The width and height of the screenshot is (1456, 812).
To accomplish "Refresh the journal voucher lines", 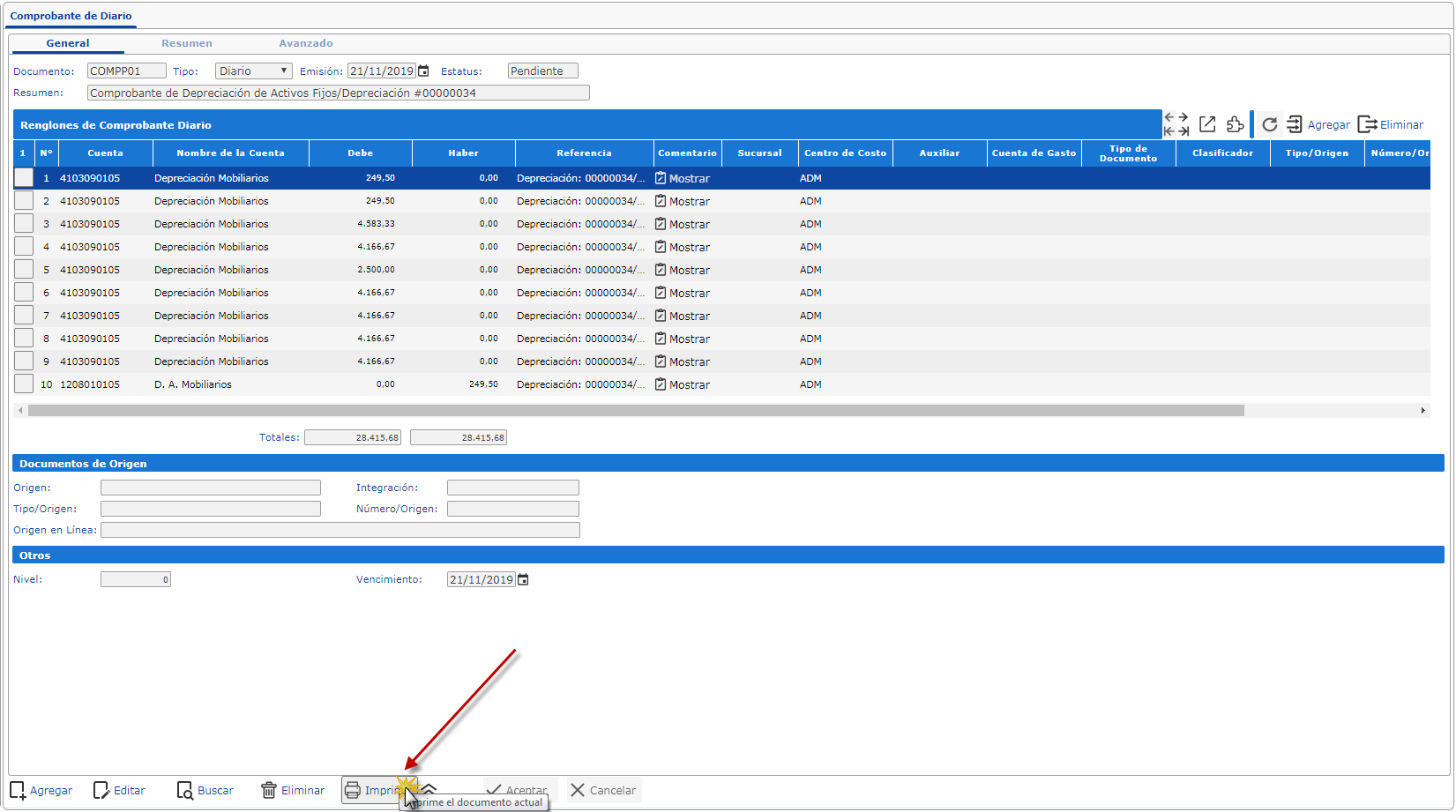I will click(x=1269, y=124).
